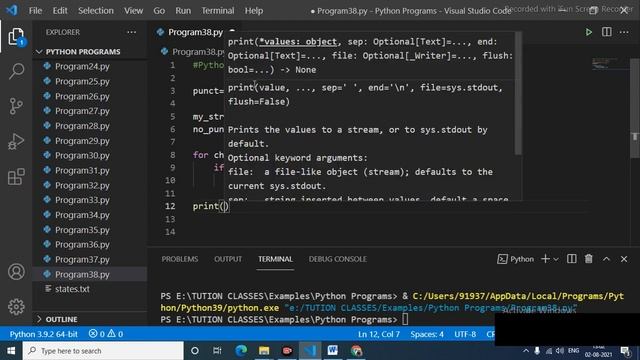Open Chrome from the taskbar
640x360 pixels.
click(x=356, y=351)
